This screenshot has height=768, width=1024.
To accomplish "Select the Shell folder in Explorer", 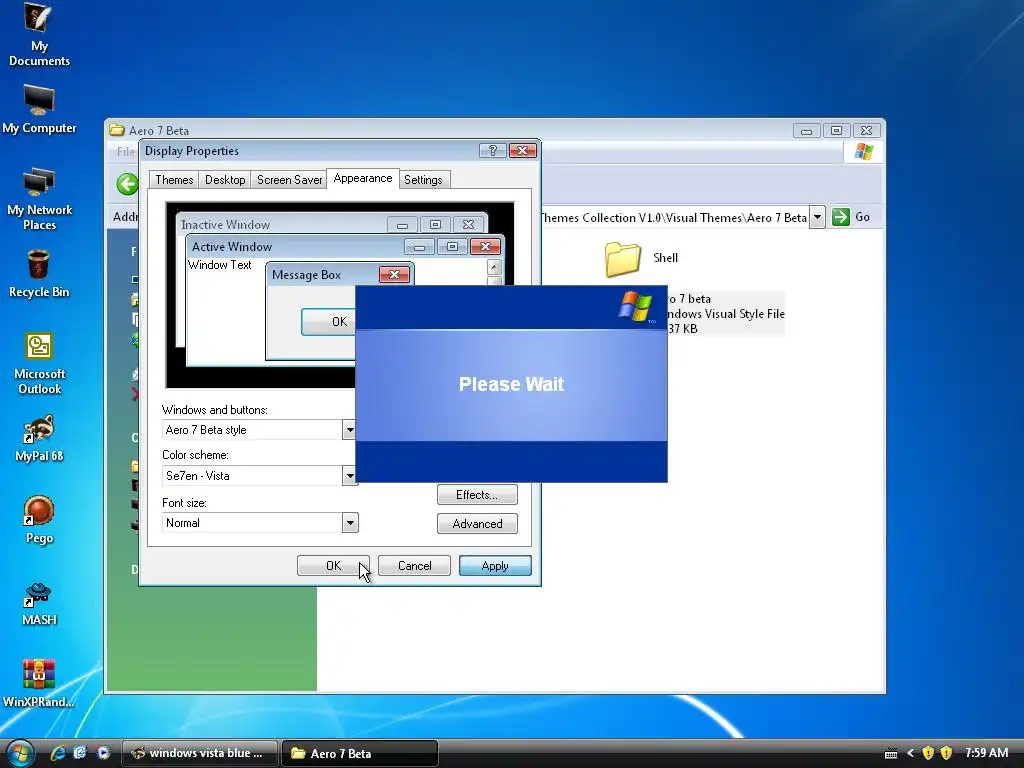I will [x=641, y=258].
